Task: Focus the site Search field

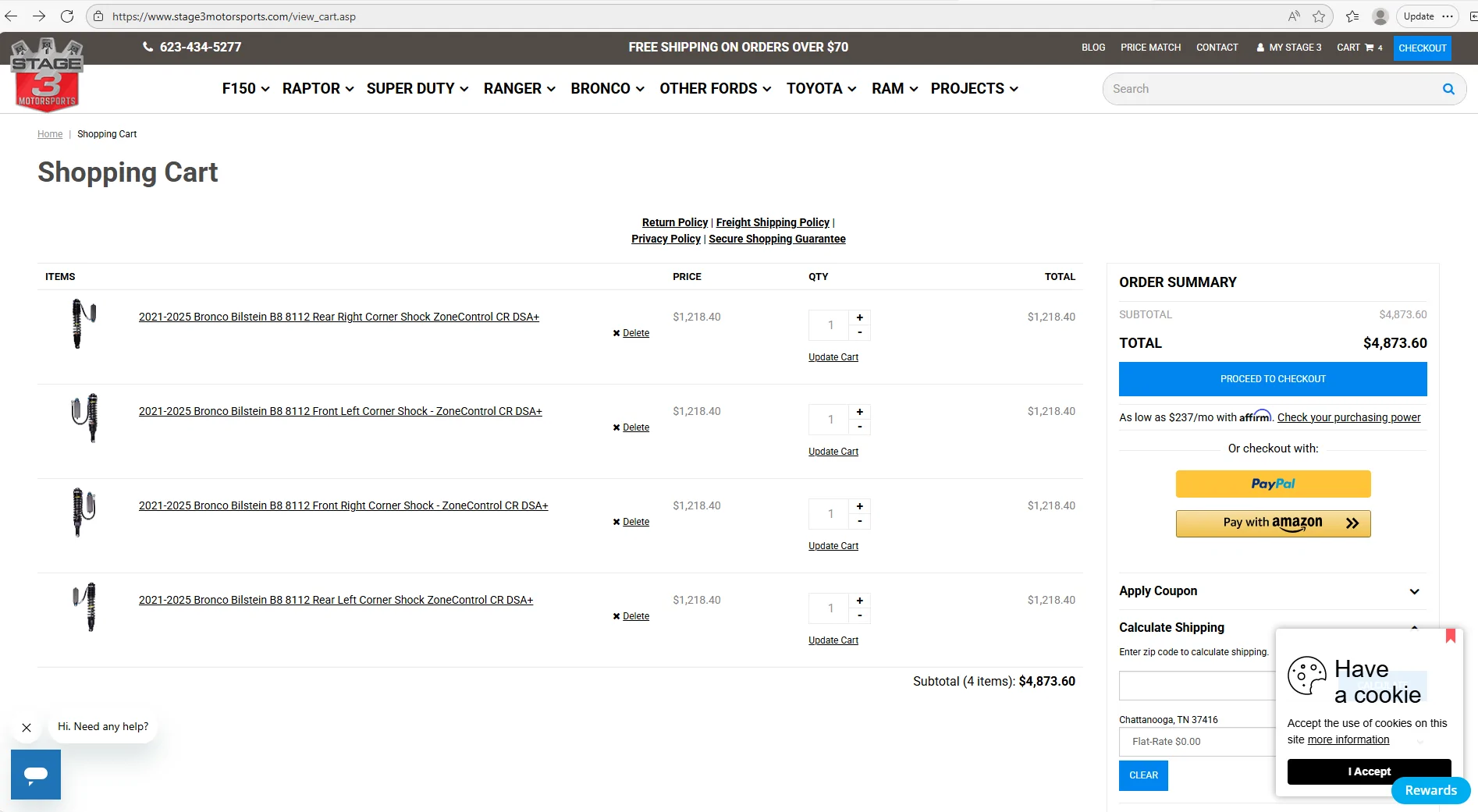Action: click(x=1272, y=89)
